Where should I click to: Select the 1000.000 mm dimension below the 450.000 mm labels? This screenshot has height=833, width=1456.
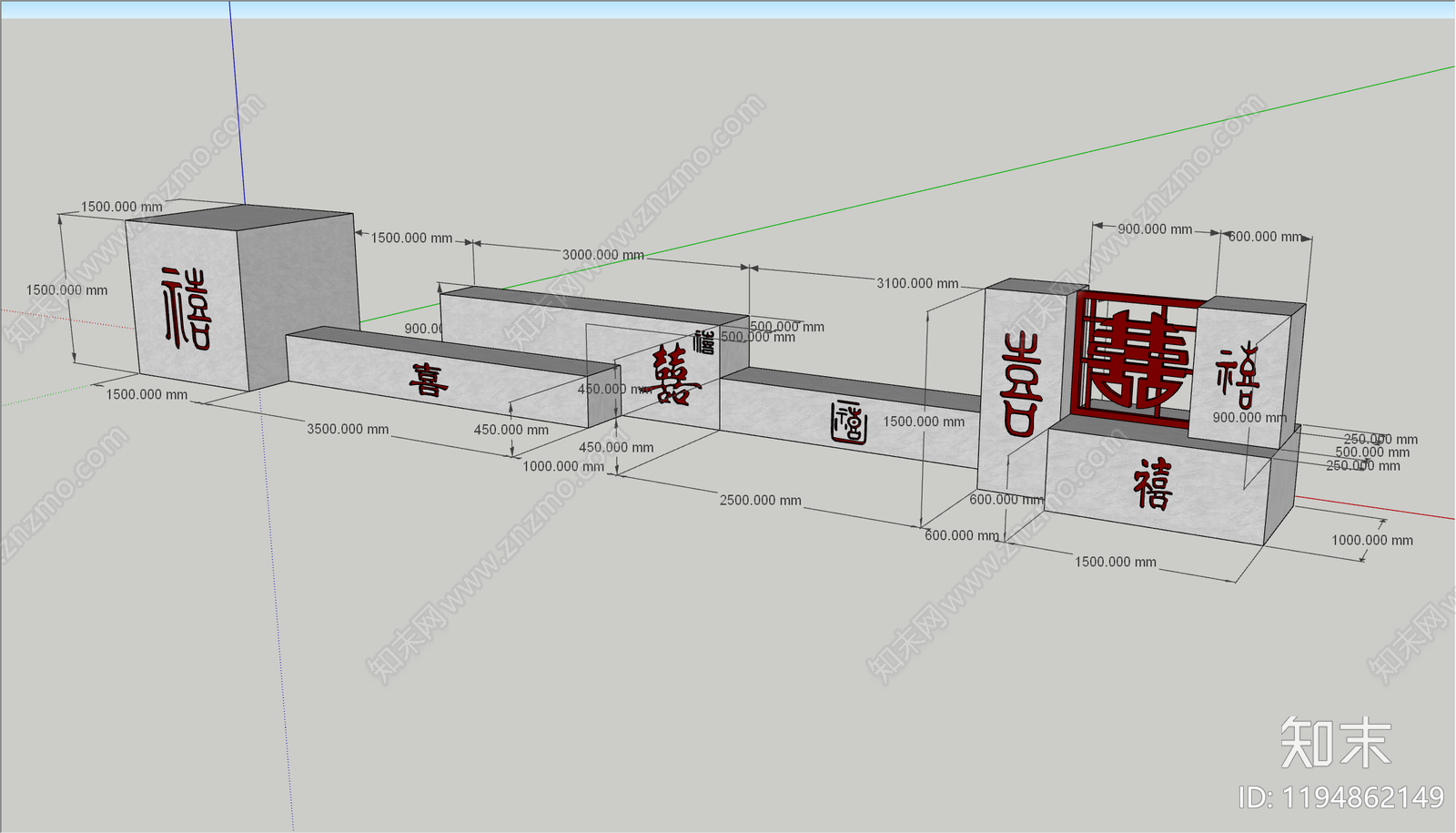pos(563,466)
